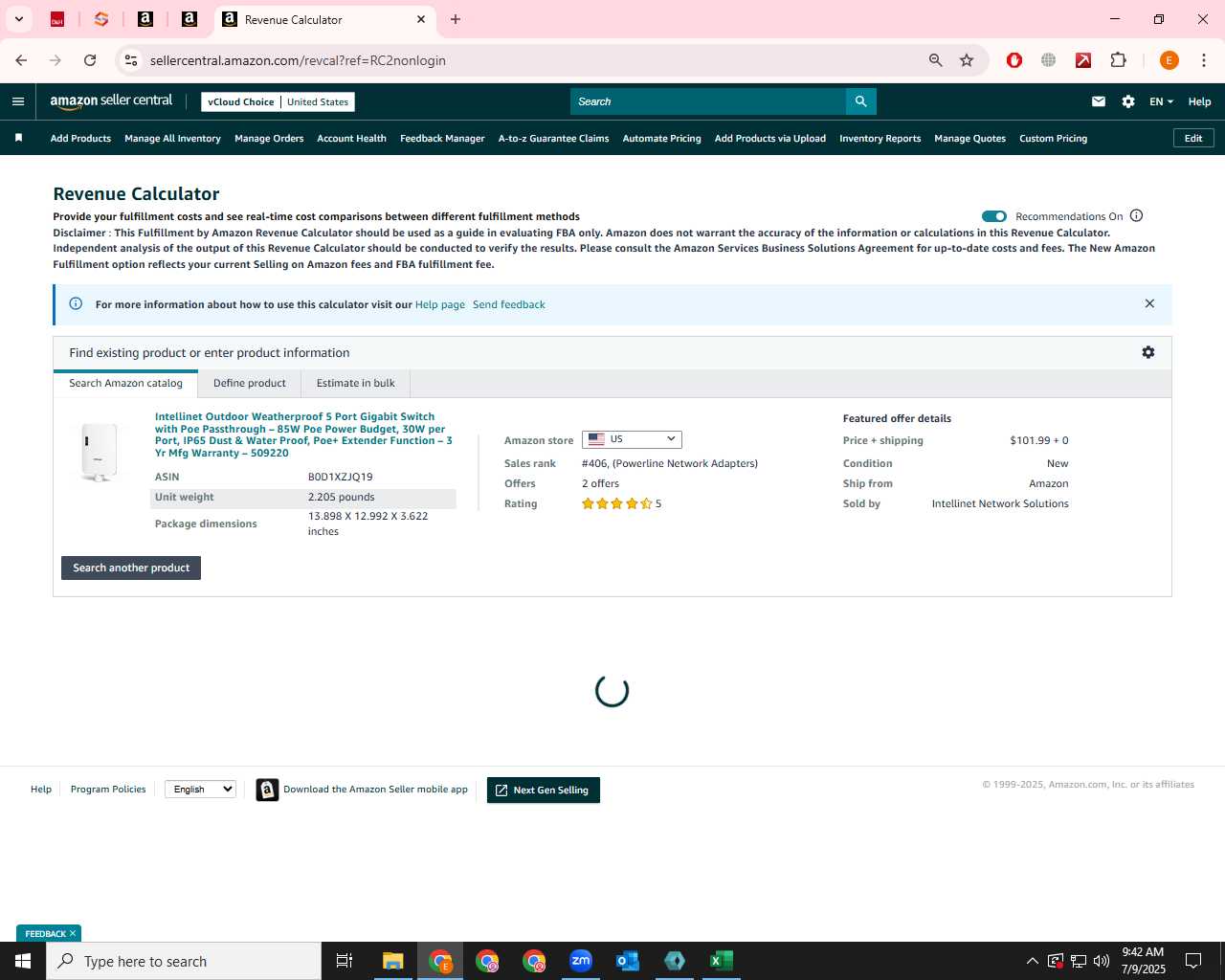Open the Amazon store US dropdown
The height and width of the screenshot is (980, 1225).
pyautogui.click(x=632, y=439)
